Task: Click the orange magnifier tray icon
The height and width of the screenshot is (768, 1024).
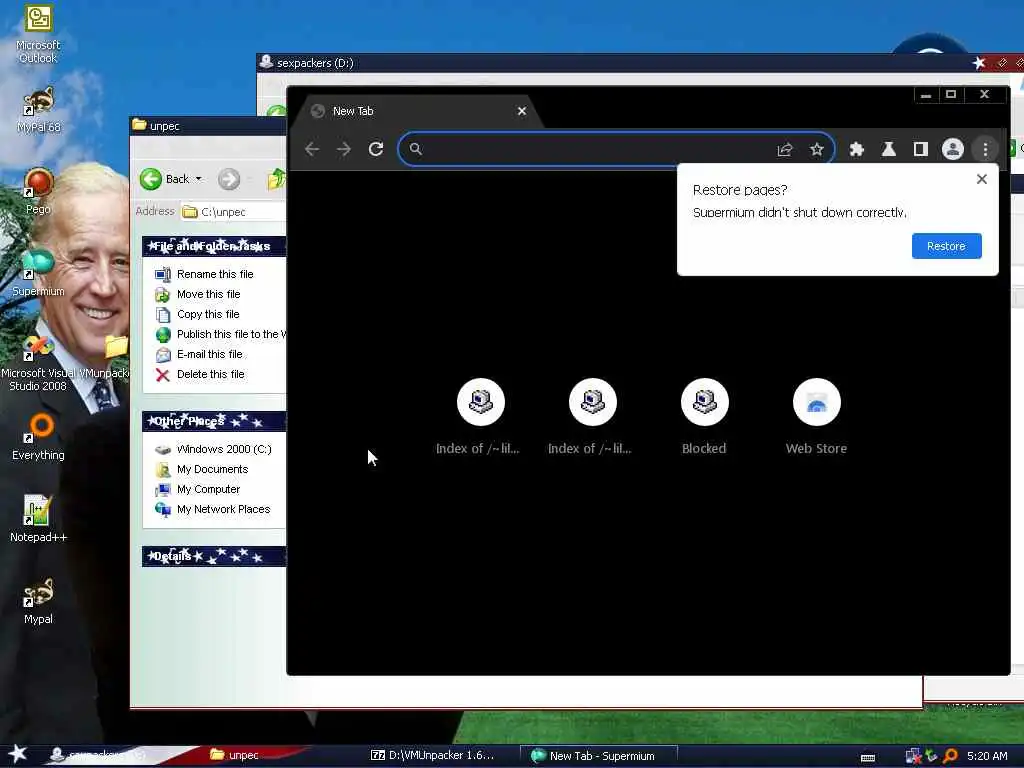Action: pos(950,756)
